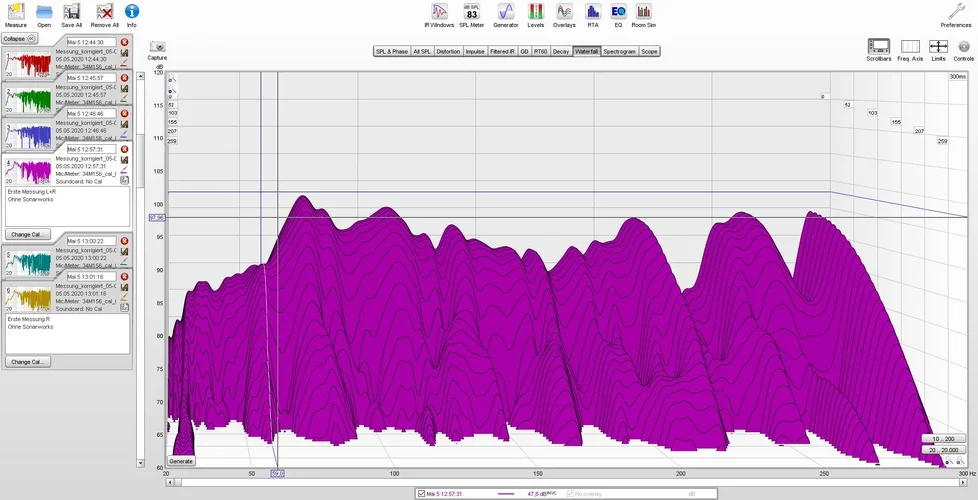978x500 pixels.
Task: Select the red measurement 1 thumbnail
Action: (28, 65)
